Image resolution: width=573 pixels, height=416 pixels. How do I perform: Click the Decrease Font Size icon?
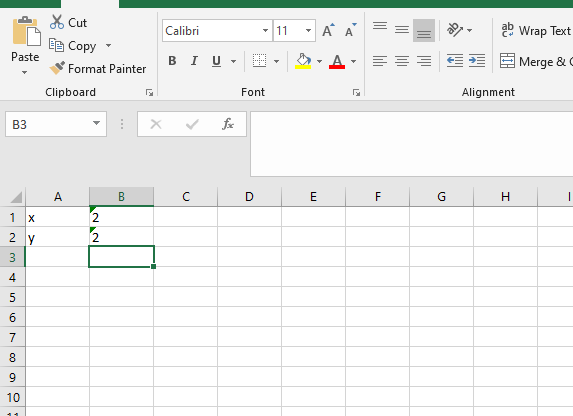[x=350, y=30]
